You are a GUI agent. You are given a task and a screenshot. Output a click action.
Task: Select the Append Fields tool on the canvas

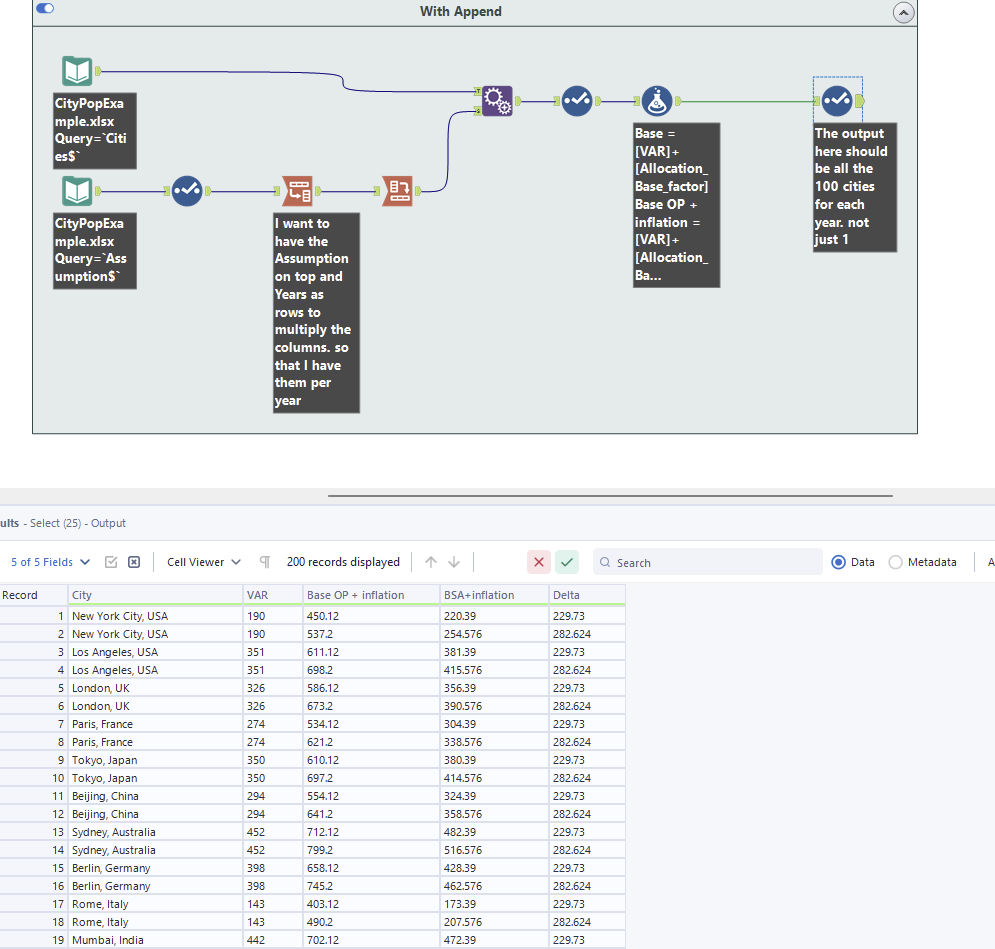[x=497, y=101]
